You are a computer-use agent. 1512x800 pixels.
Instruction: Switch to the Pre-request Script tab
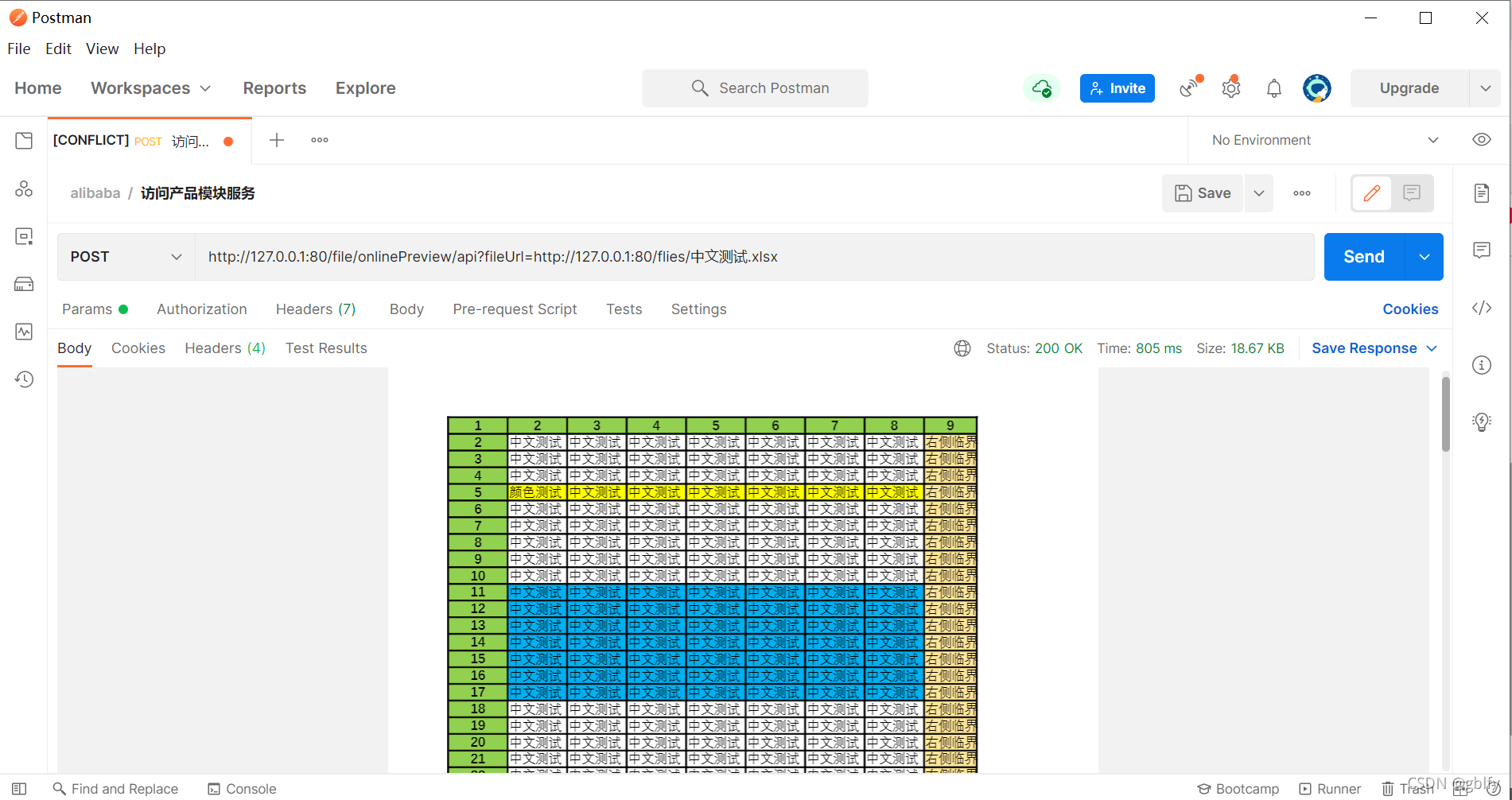515,309
